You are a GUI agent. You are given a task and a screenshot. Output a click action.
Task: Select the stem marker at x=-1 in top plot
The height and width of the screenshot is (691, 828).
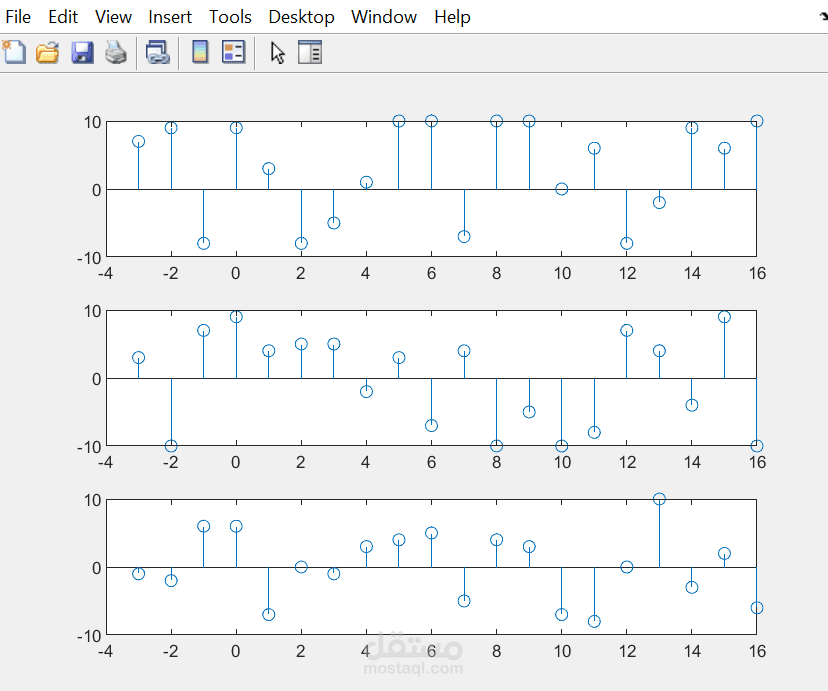coord(204,243)
